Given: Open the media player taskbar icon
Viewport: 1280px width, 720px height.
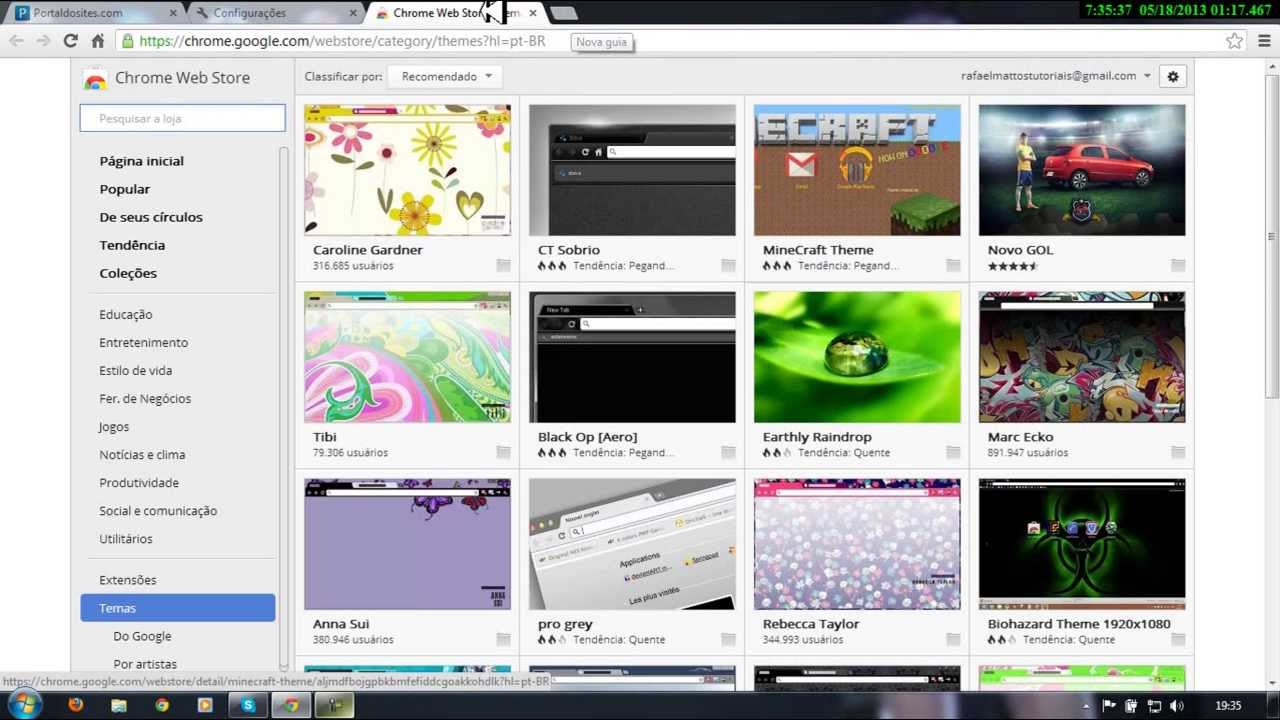Looking at the screenshot, I should [x=205, y=705].
